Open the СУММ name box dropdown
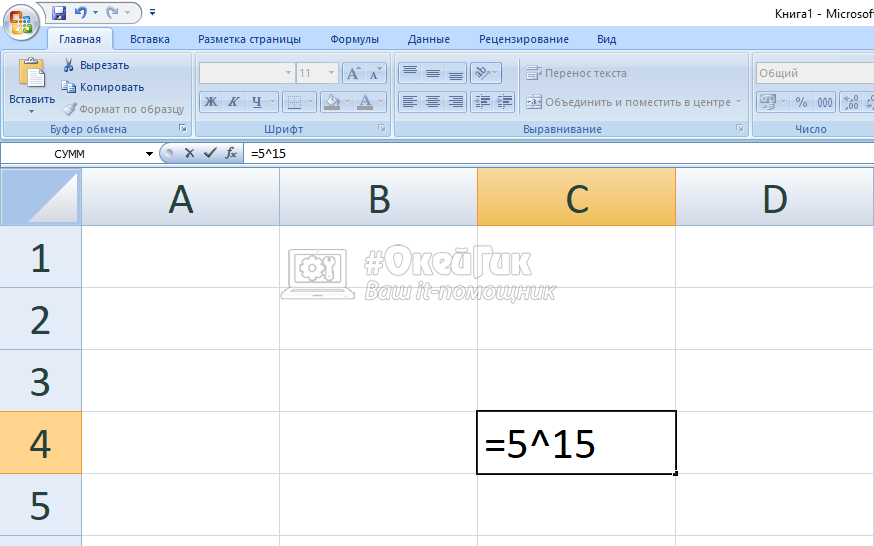This screenshot has height=546, width=874. (150, 154)
